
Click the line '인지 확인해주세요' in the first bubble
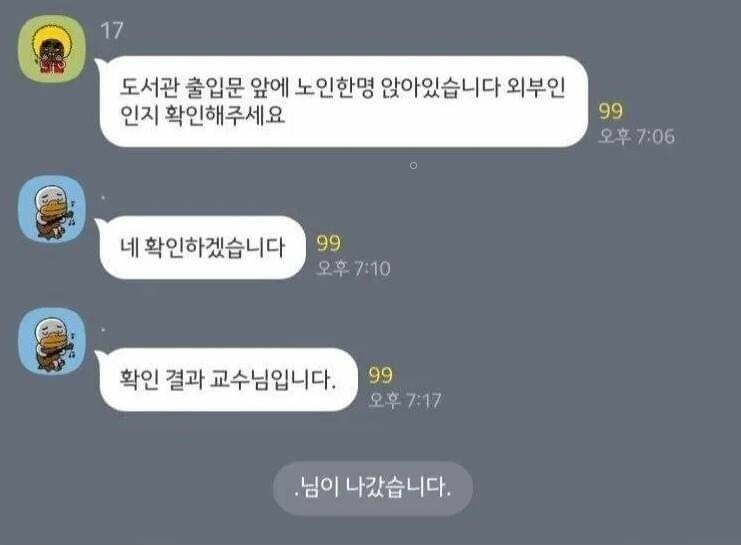202,115
